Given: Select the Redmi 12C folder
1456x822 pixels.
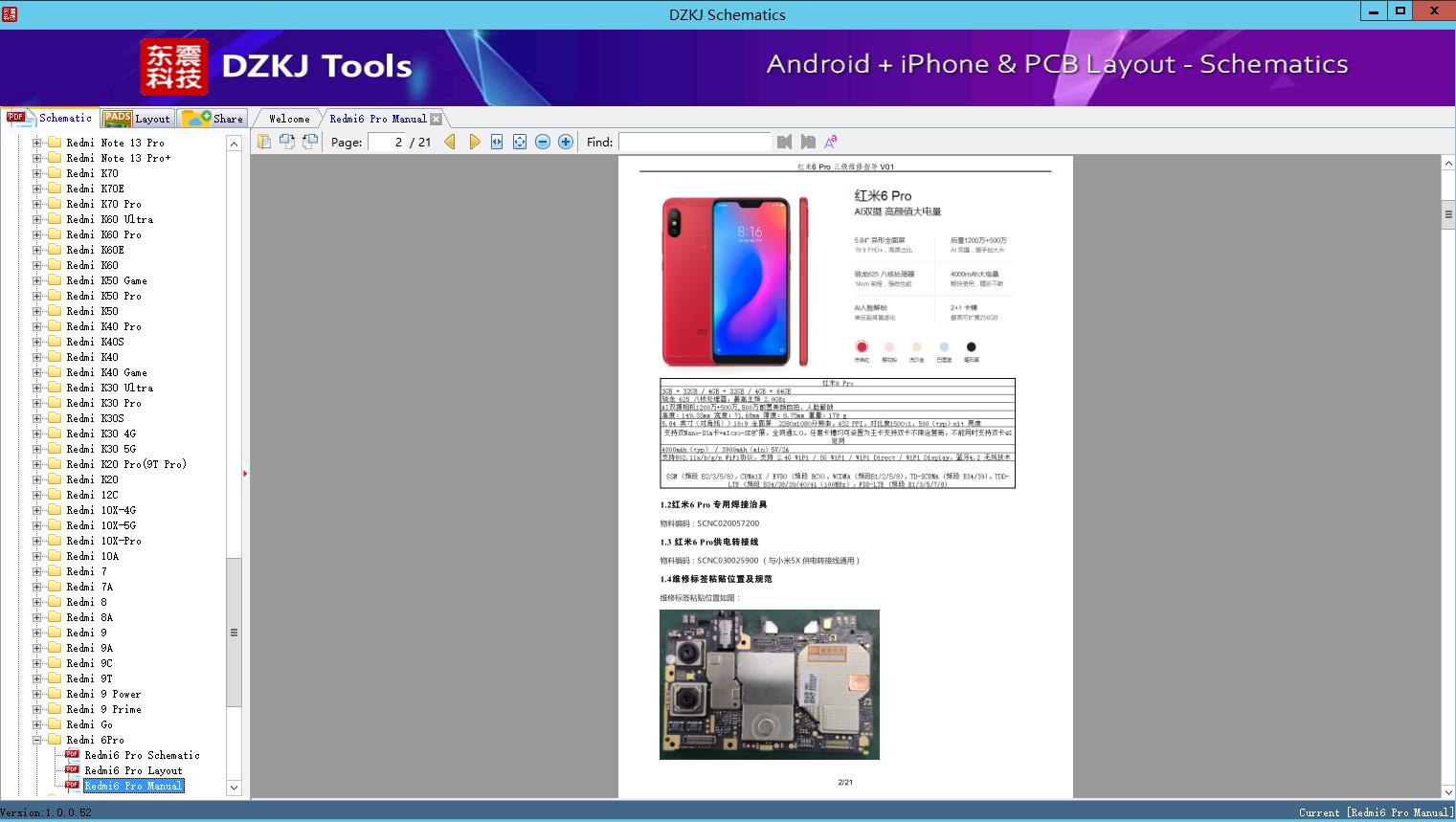Looking at the screenshot, I should (92, 495).
